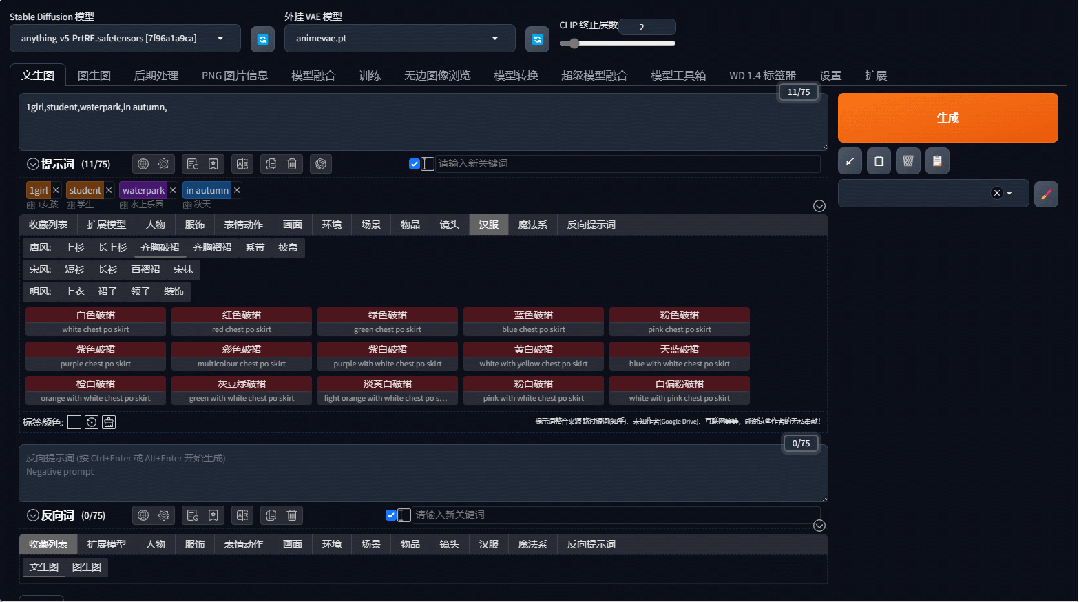Click the globe icon in the prompt toolbar
This screenshot has width=1079, height=602.
coord(143,164)
